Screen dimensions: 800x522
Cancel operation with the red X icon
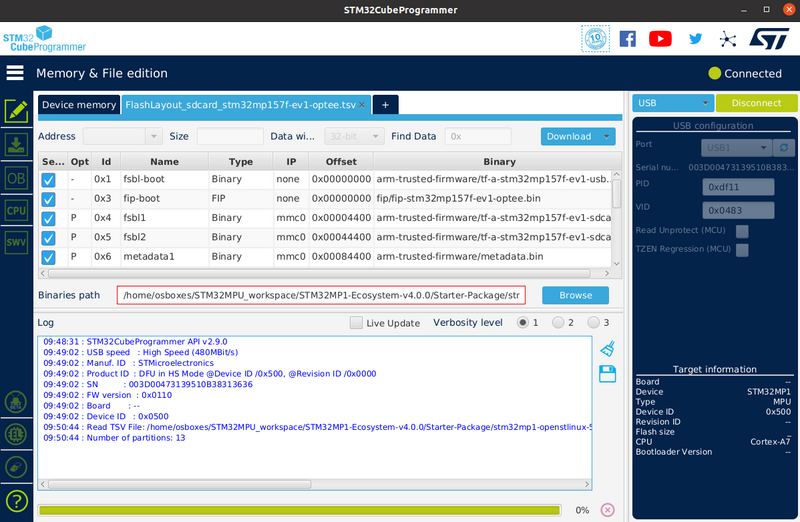click(607, 510)
